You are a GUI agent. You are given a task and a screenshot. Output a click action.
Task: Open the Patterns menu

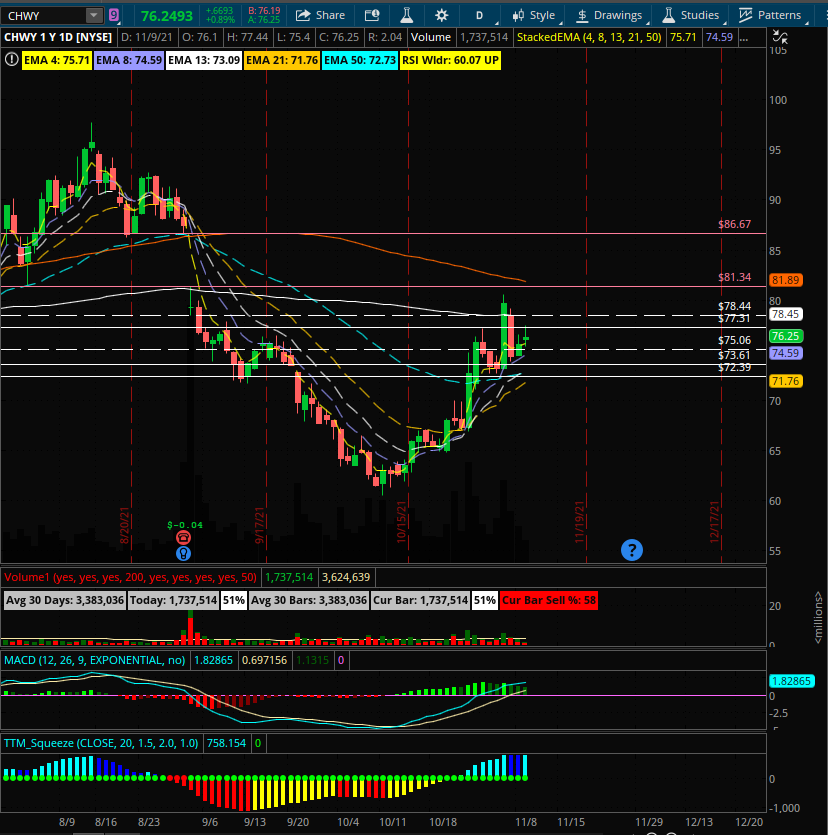pyautogui.click(x=771, y=15)
